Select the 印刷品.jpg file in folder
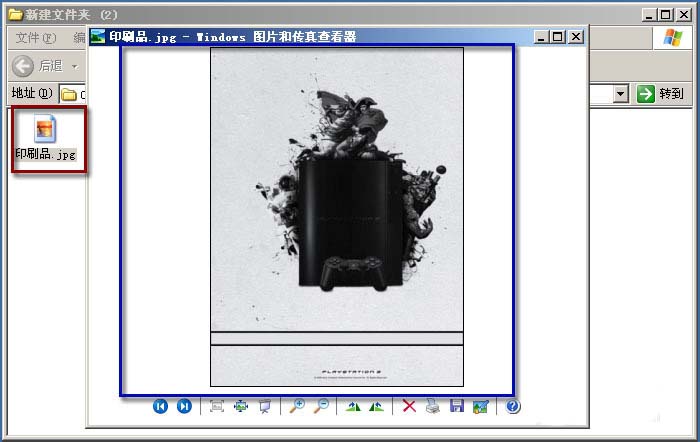Screen dimensions: 700x442 [46, 138]
